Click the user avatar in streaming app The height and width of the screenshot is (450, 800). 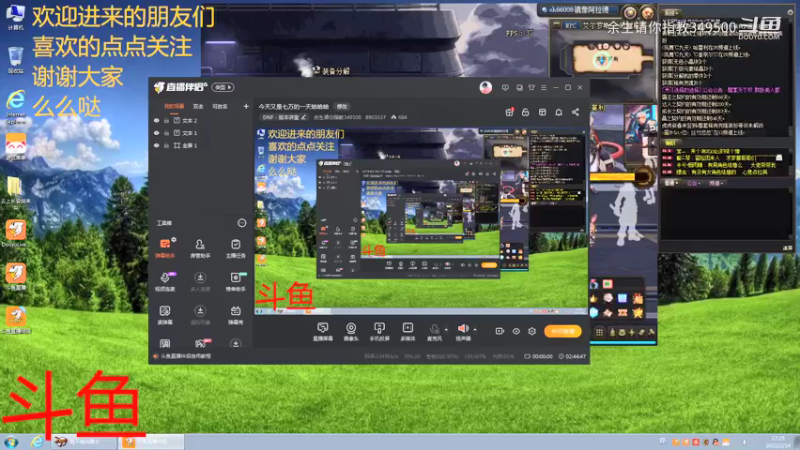pos(486,87)
